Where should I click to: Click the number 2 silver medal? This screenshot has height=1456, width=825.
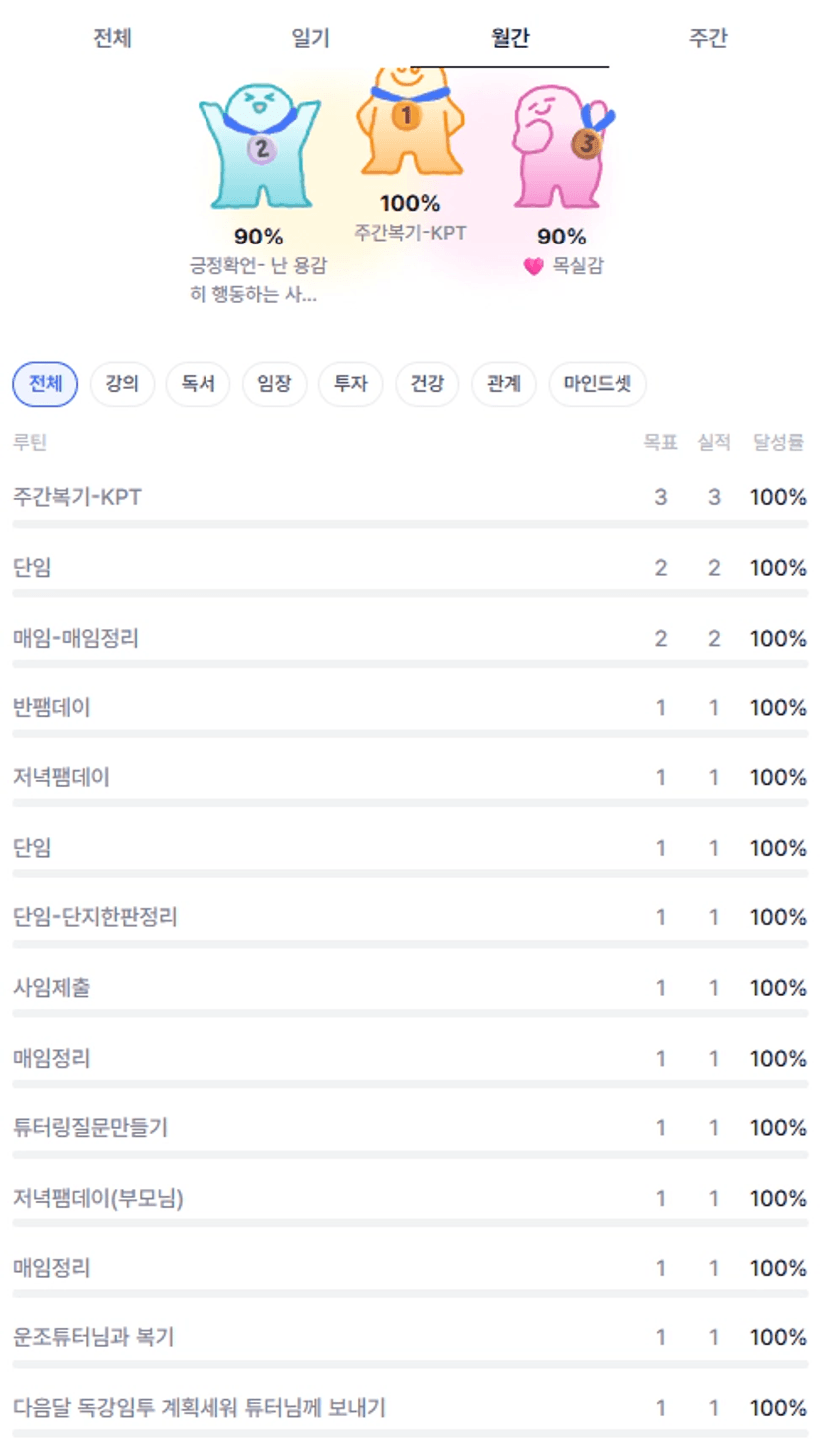click(x=261, y=149)
